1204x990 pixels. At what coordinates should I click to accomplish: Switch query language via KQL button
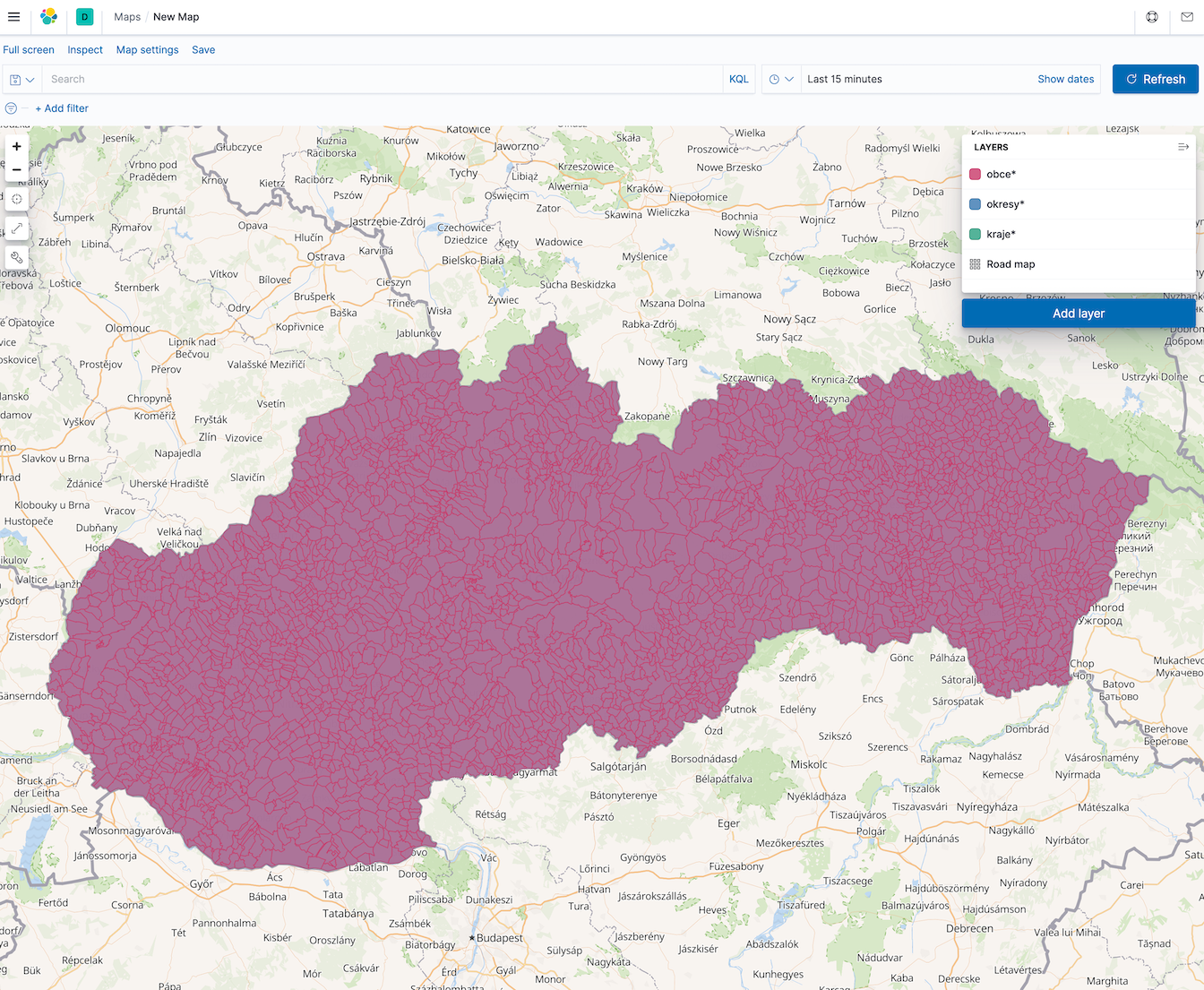tap(739, 80)
